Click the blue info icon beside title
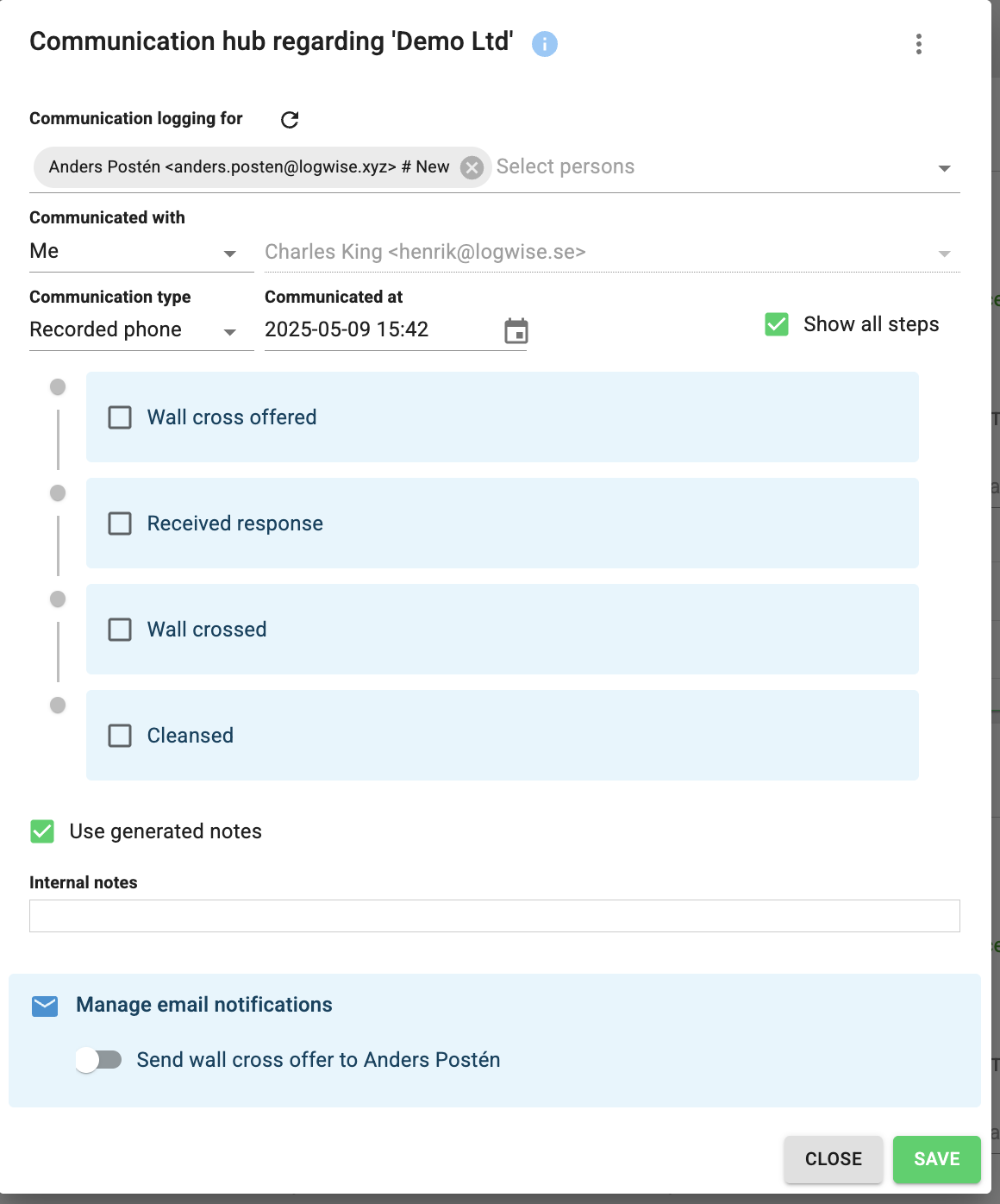Viewport: 1000px width, 1204px height. (544, 43)
